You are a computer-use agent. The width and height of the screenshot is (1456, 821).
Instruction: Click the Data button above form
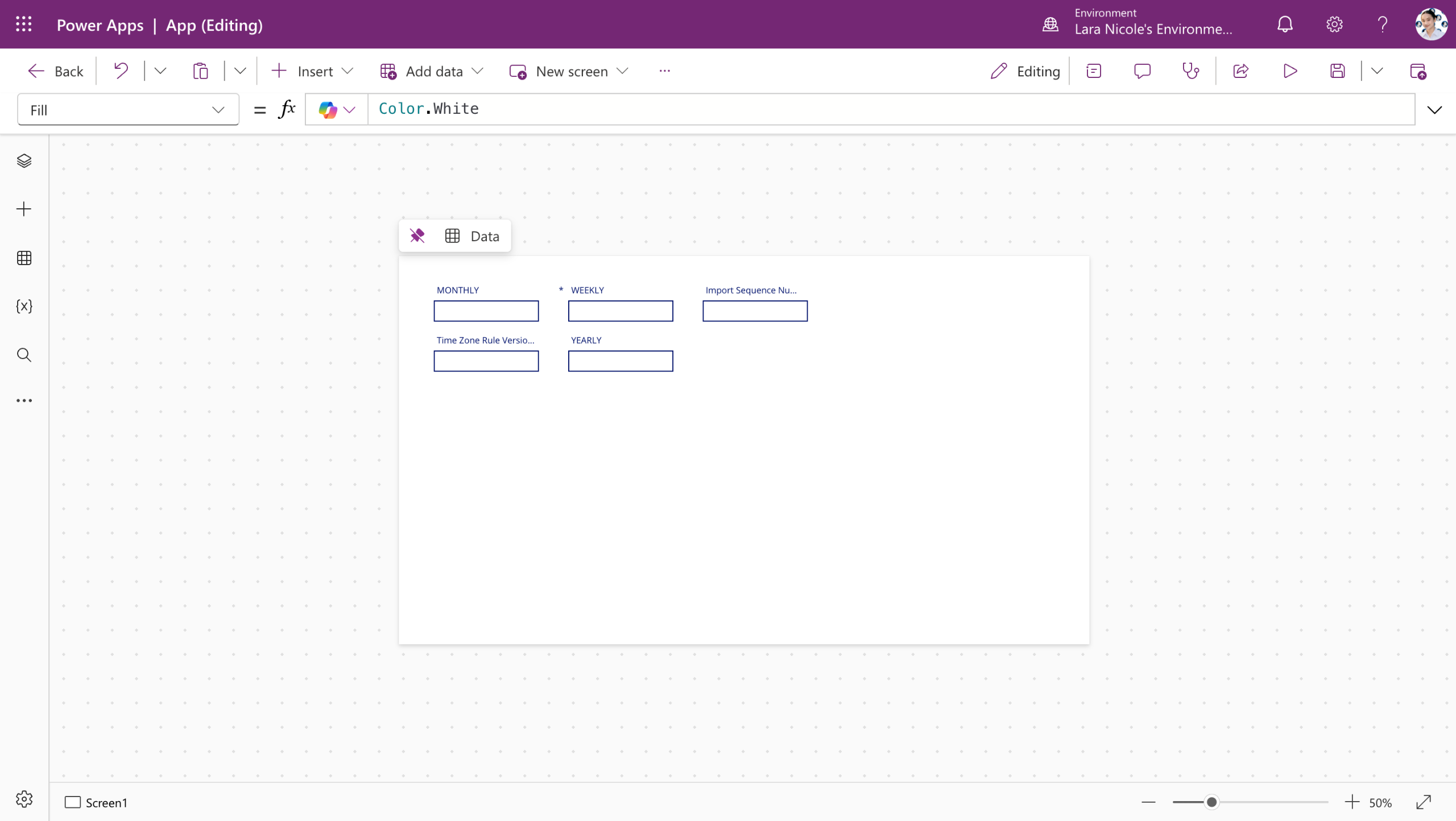pos(473,236)
